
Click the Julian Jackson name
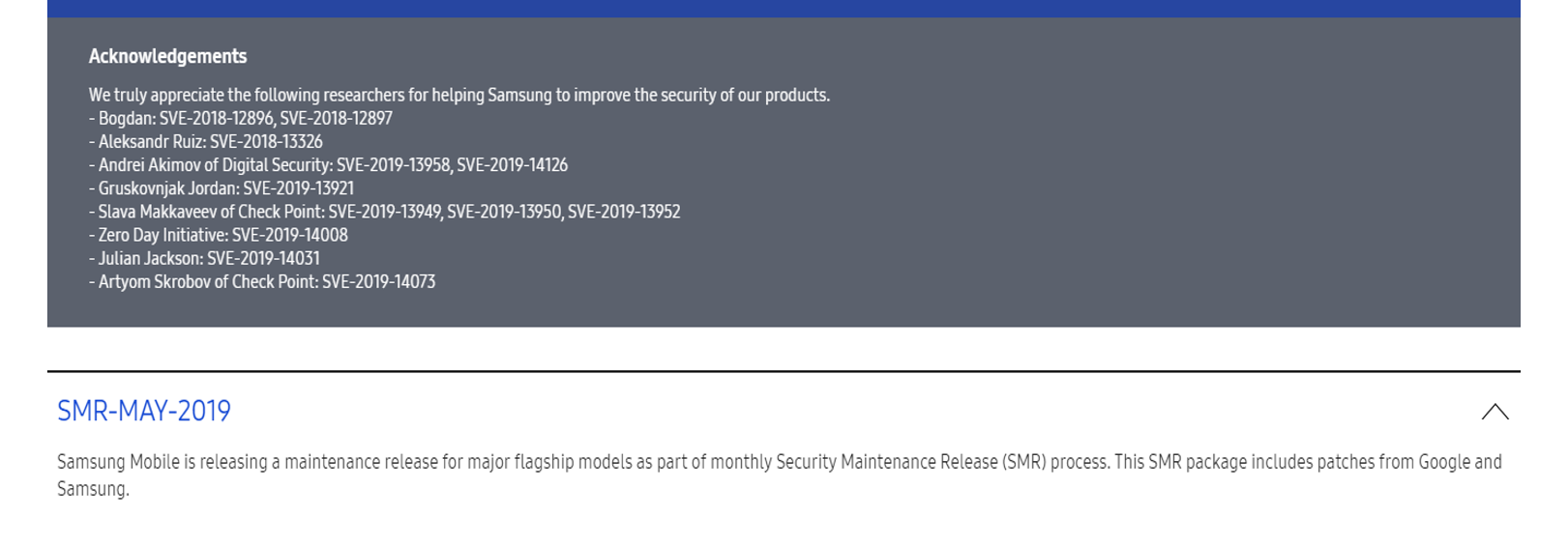tap(149, 258)
